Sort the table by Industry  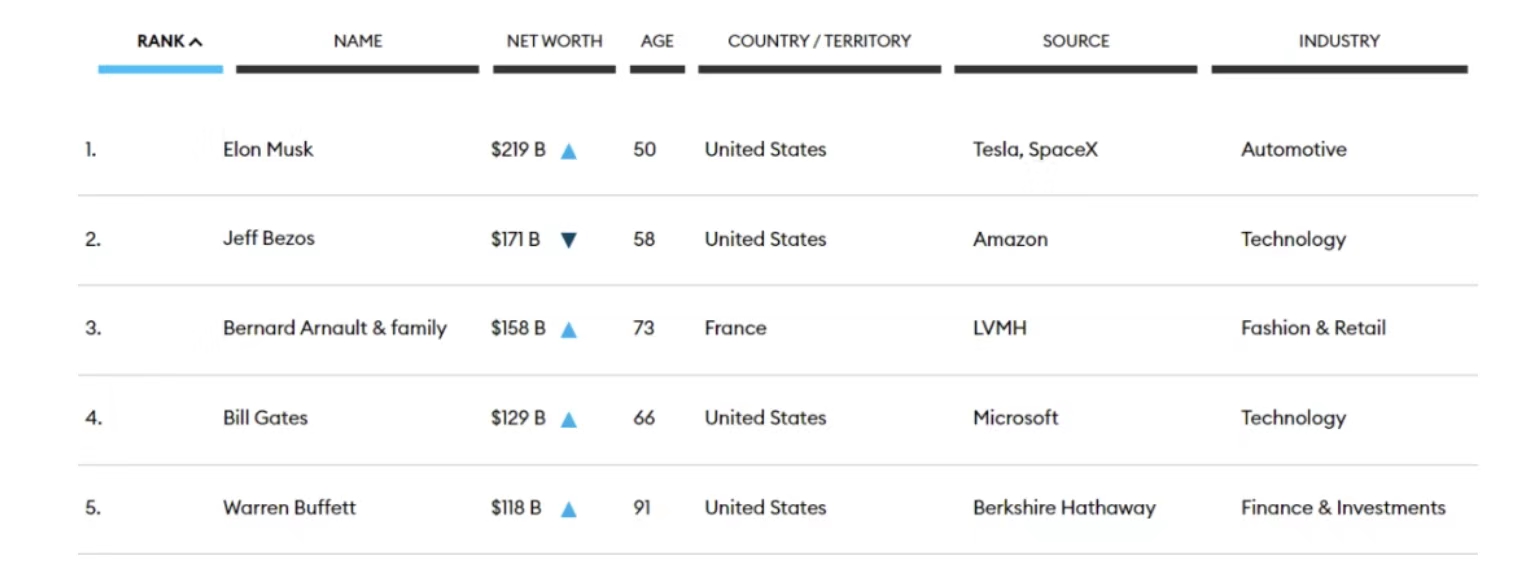pos(1338,41)
